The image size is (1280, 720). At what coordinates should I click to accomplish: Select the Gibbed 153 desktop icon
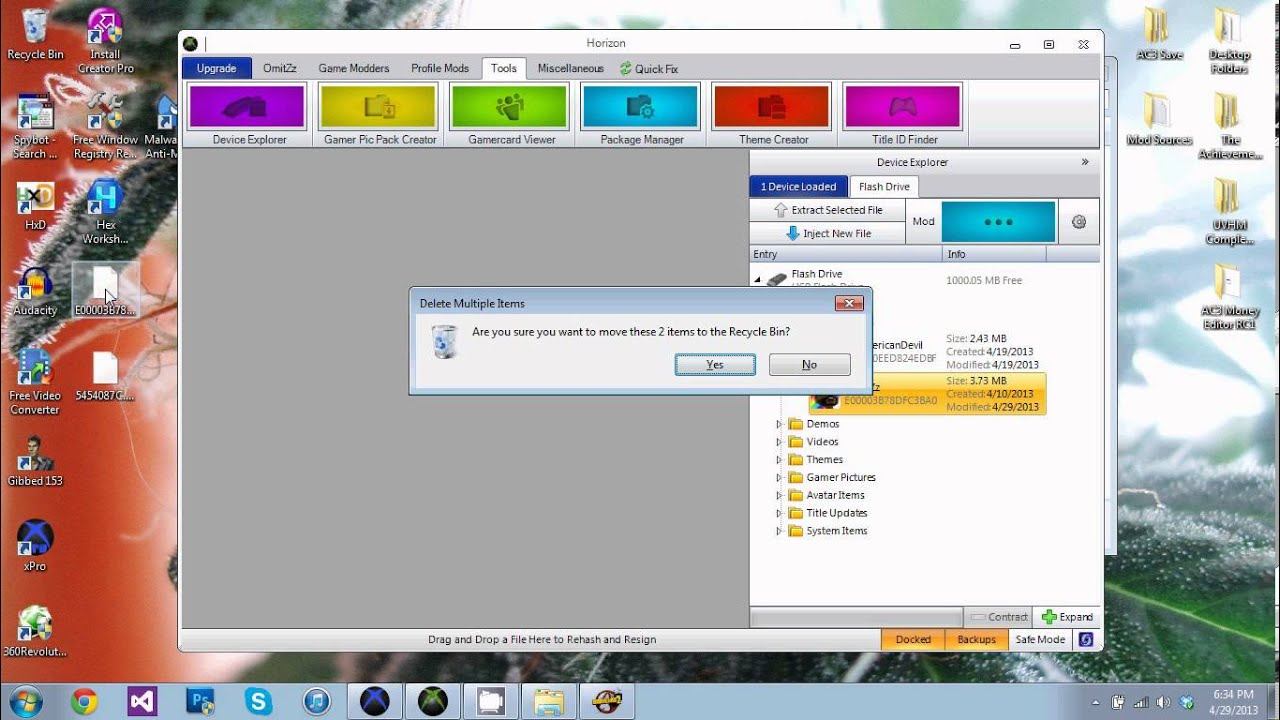pos(35,462)
